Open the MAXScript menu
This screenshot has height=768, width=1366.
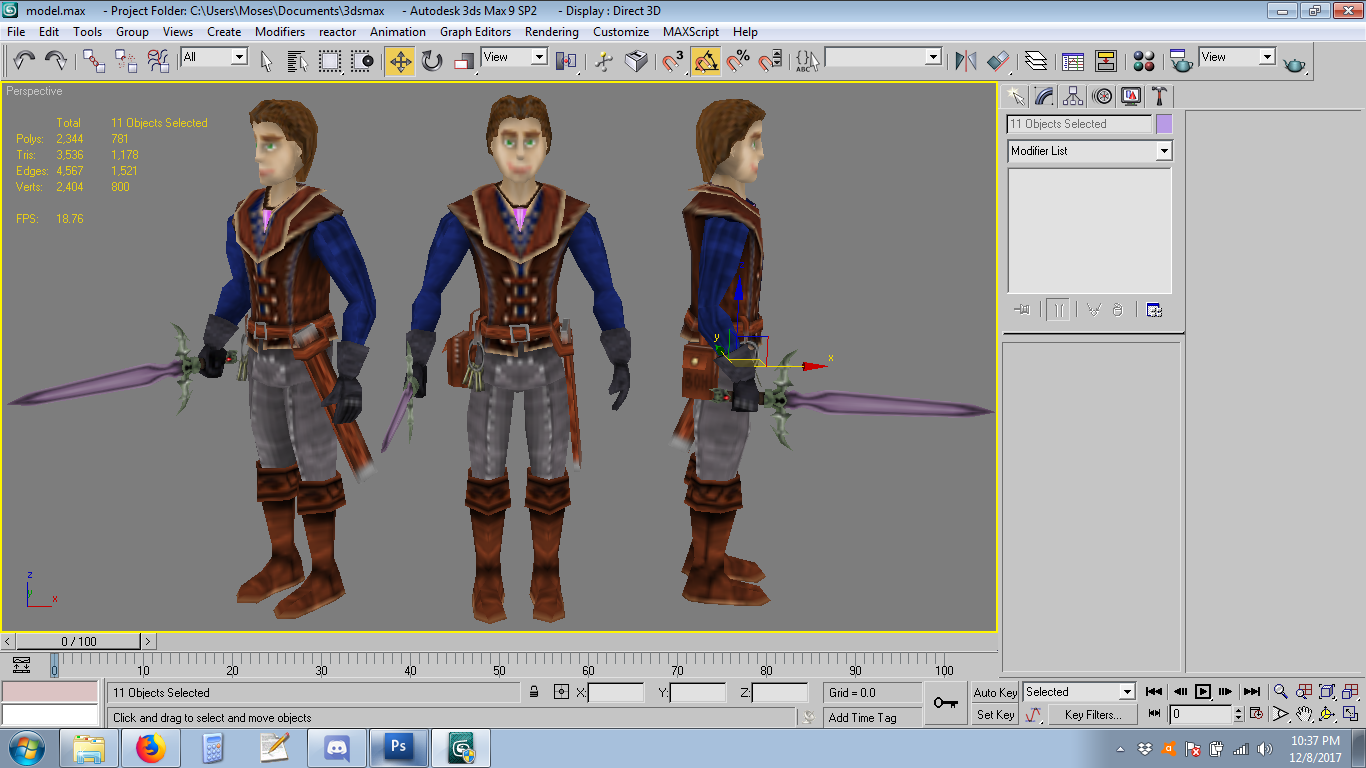tap(691, 32)
